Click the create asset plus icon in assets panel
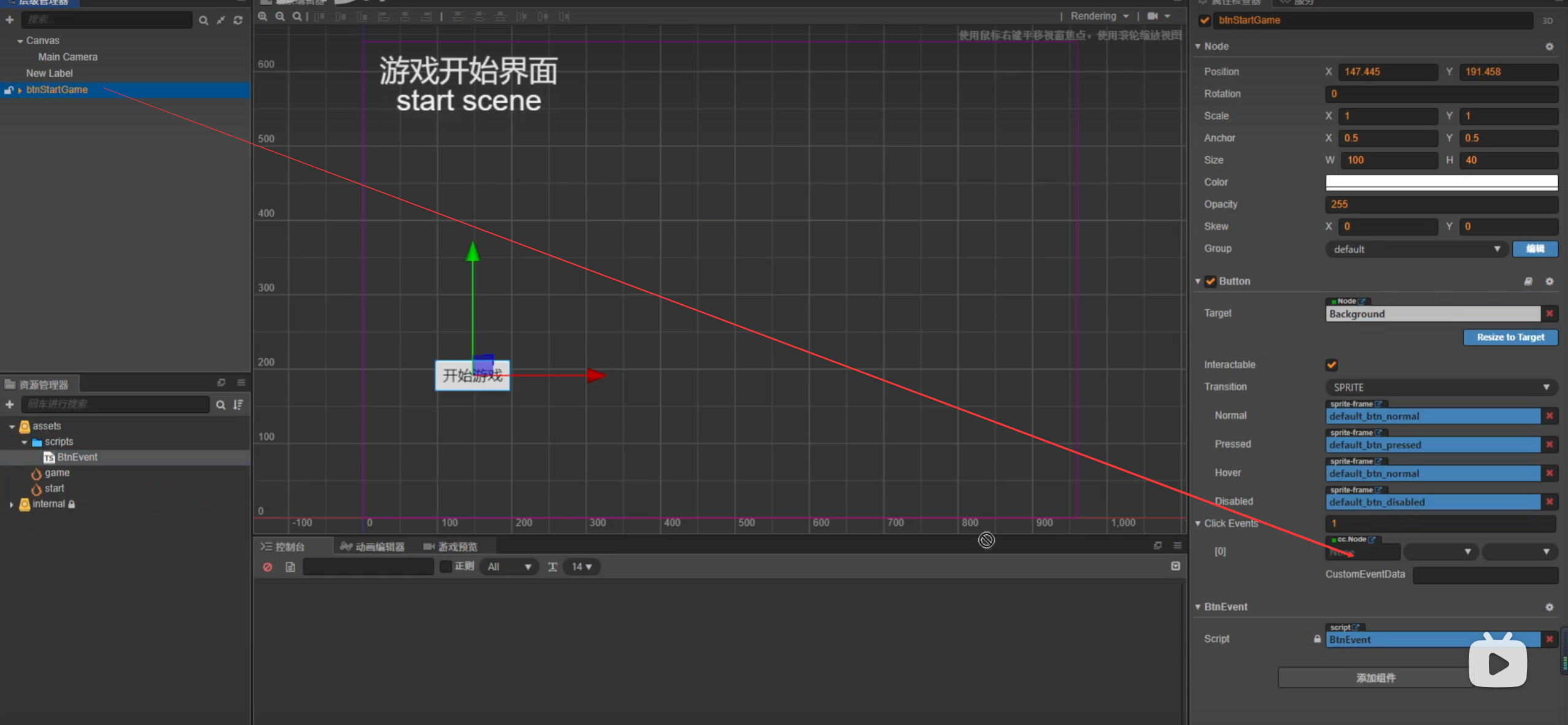 pyautogui.click(x=10, y=404)
